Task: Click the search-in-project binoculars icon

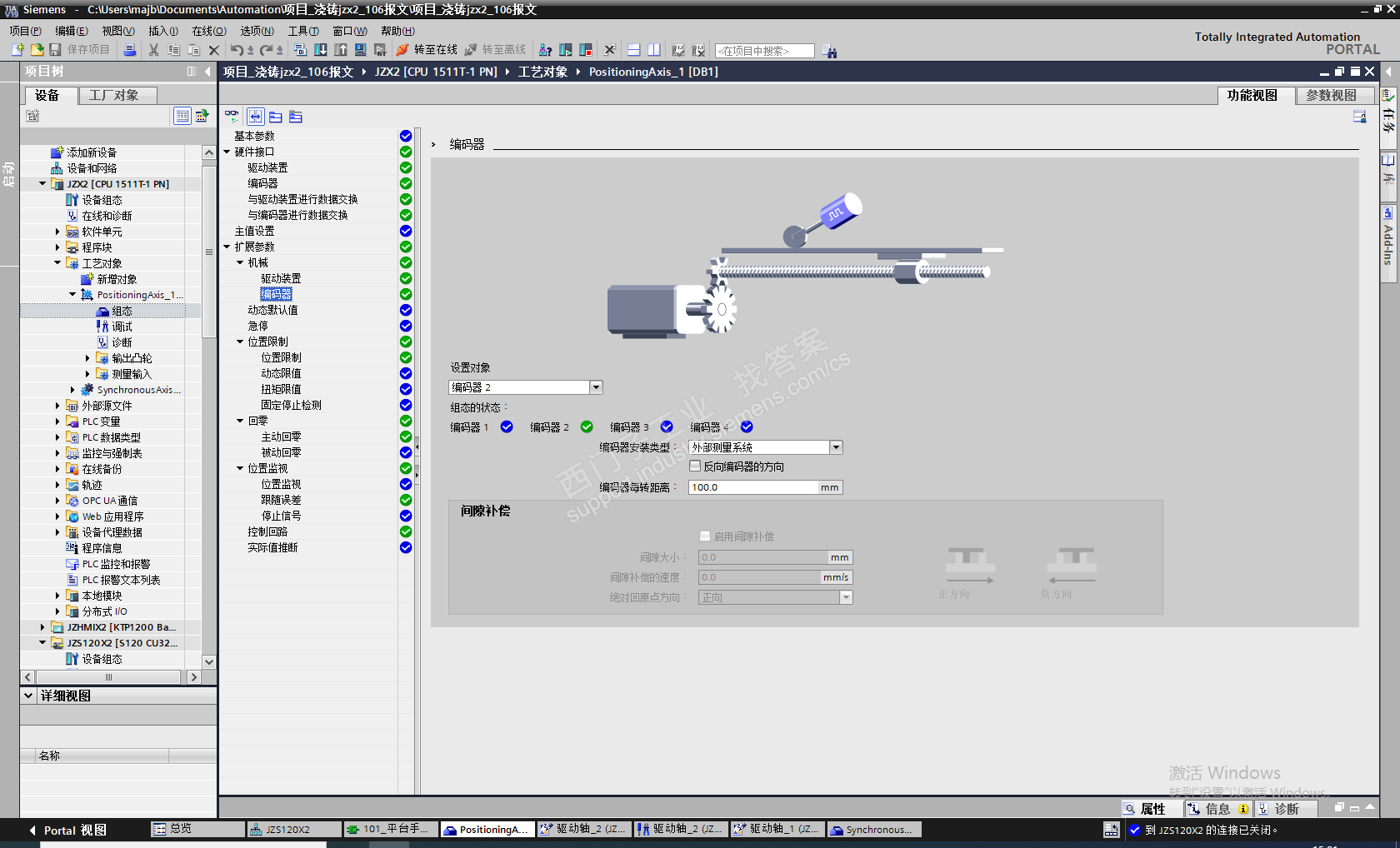Action: 829,51
